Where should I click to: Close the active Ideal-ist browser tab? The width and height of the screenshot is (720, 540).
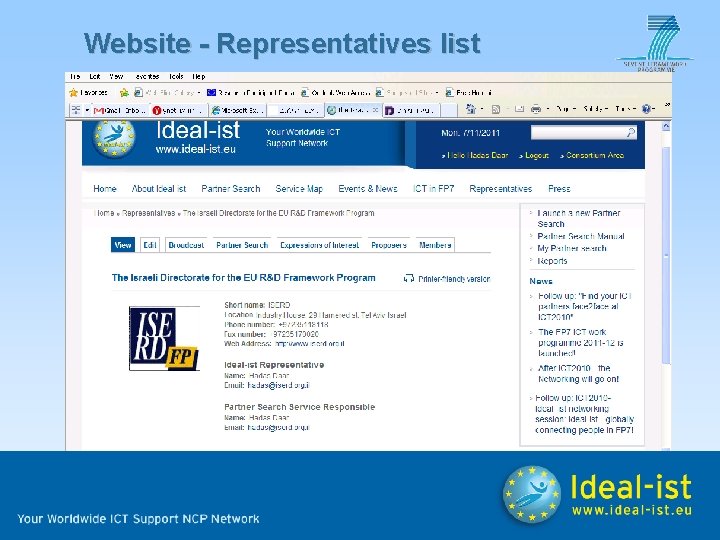click(x=375, y=110)
